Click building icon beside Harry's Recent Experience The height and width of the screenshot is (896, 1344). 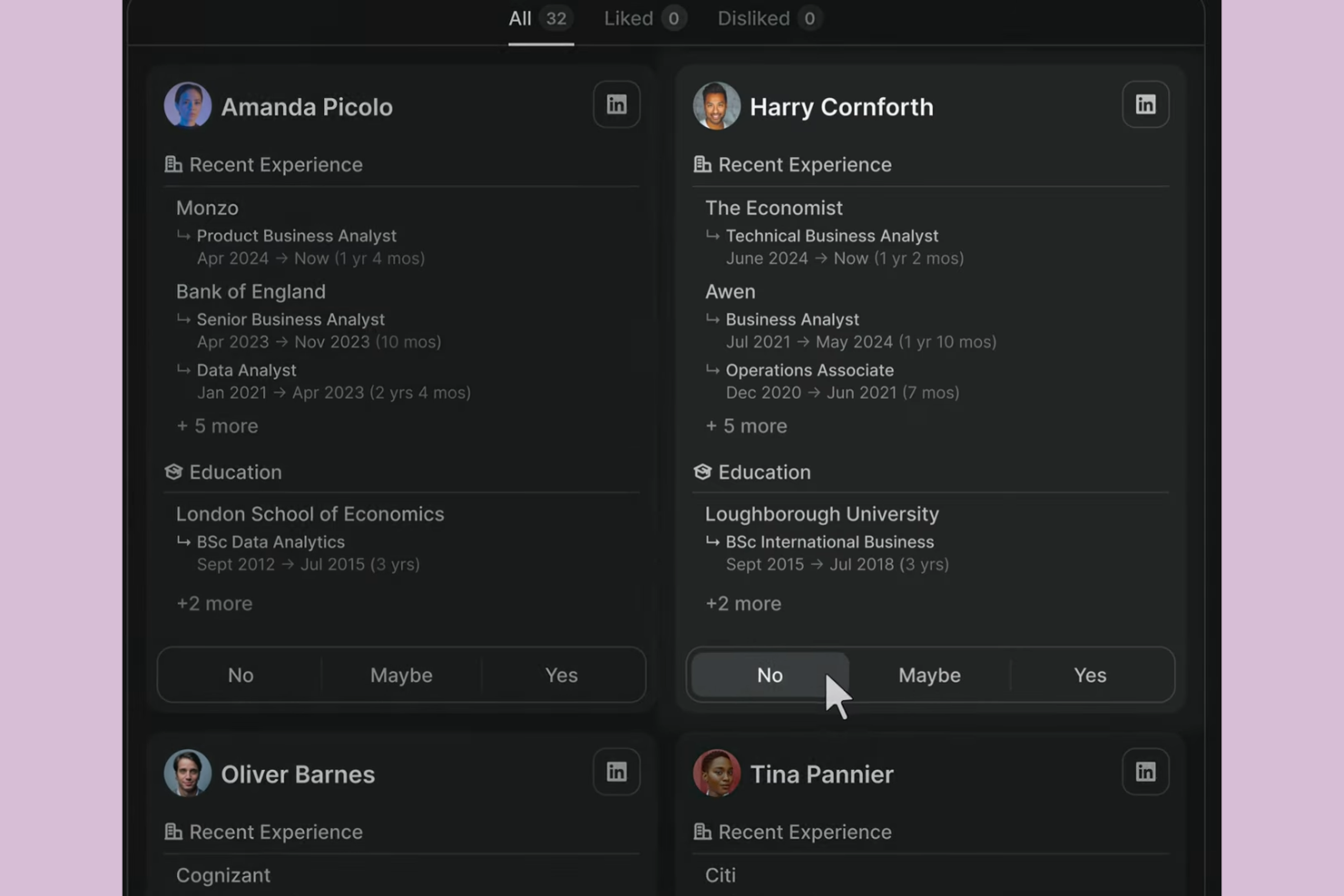(702, 164)
